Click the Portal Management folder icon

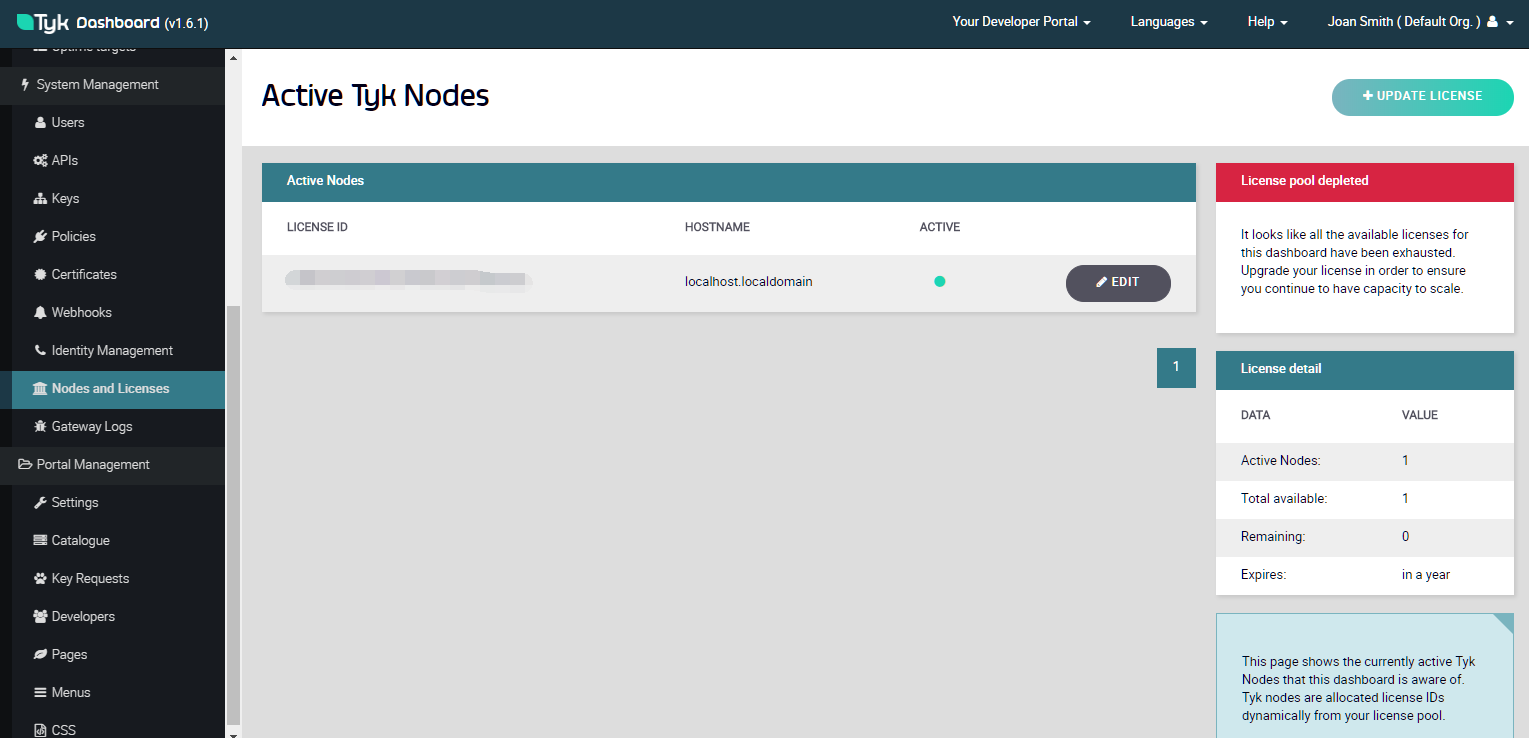[25, 465]
